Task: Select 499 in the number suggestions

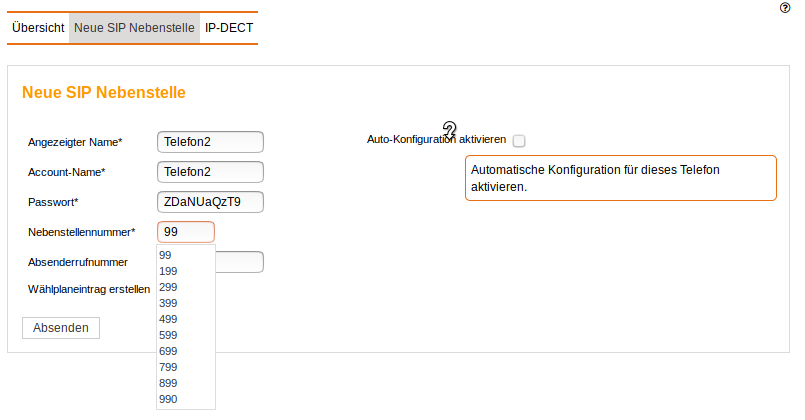Action: coord(168,319)
